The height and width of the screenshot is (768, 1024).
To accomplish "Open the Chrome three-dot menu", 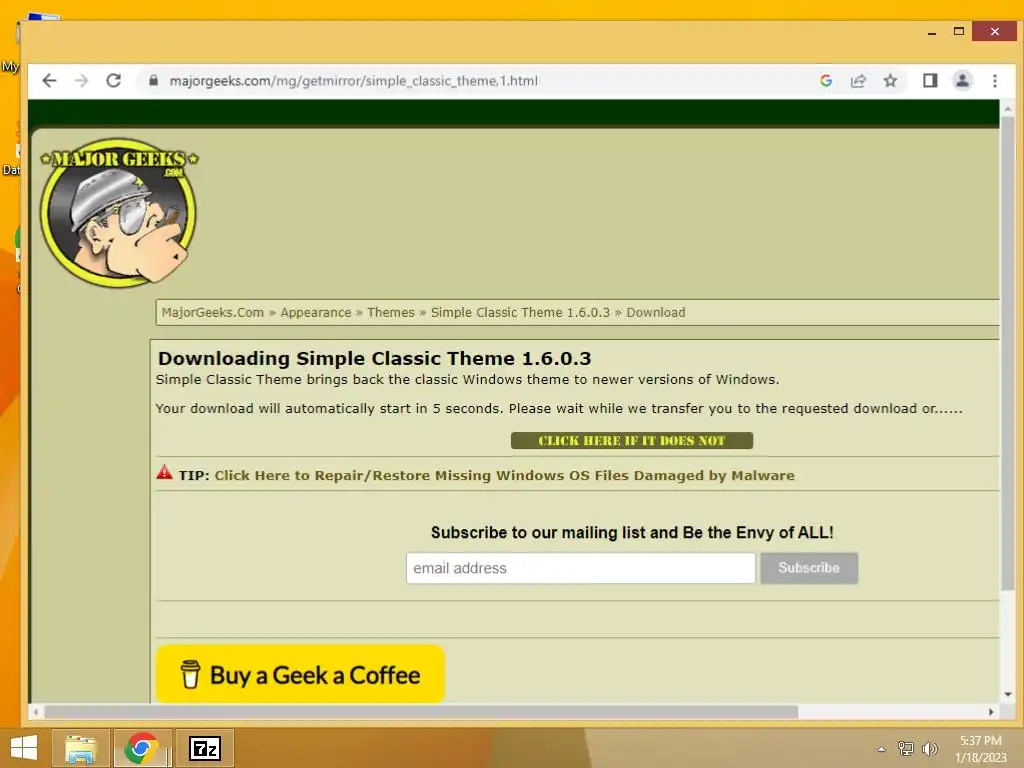I will click(x=995, y=80).
